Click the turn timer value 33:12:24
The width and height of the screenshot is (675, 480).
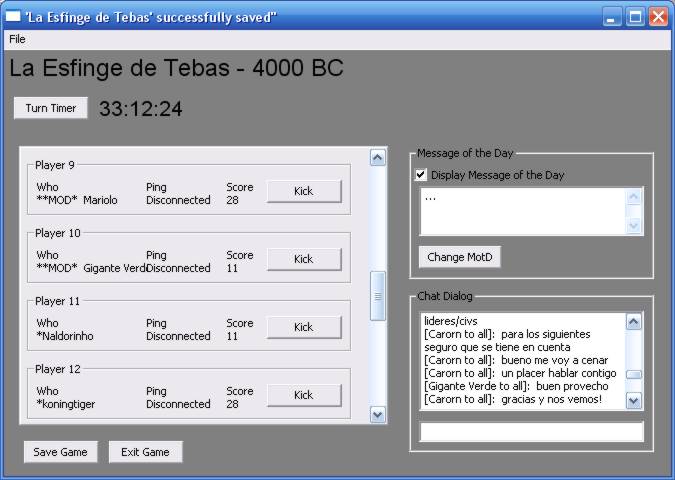141,108
